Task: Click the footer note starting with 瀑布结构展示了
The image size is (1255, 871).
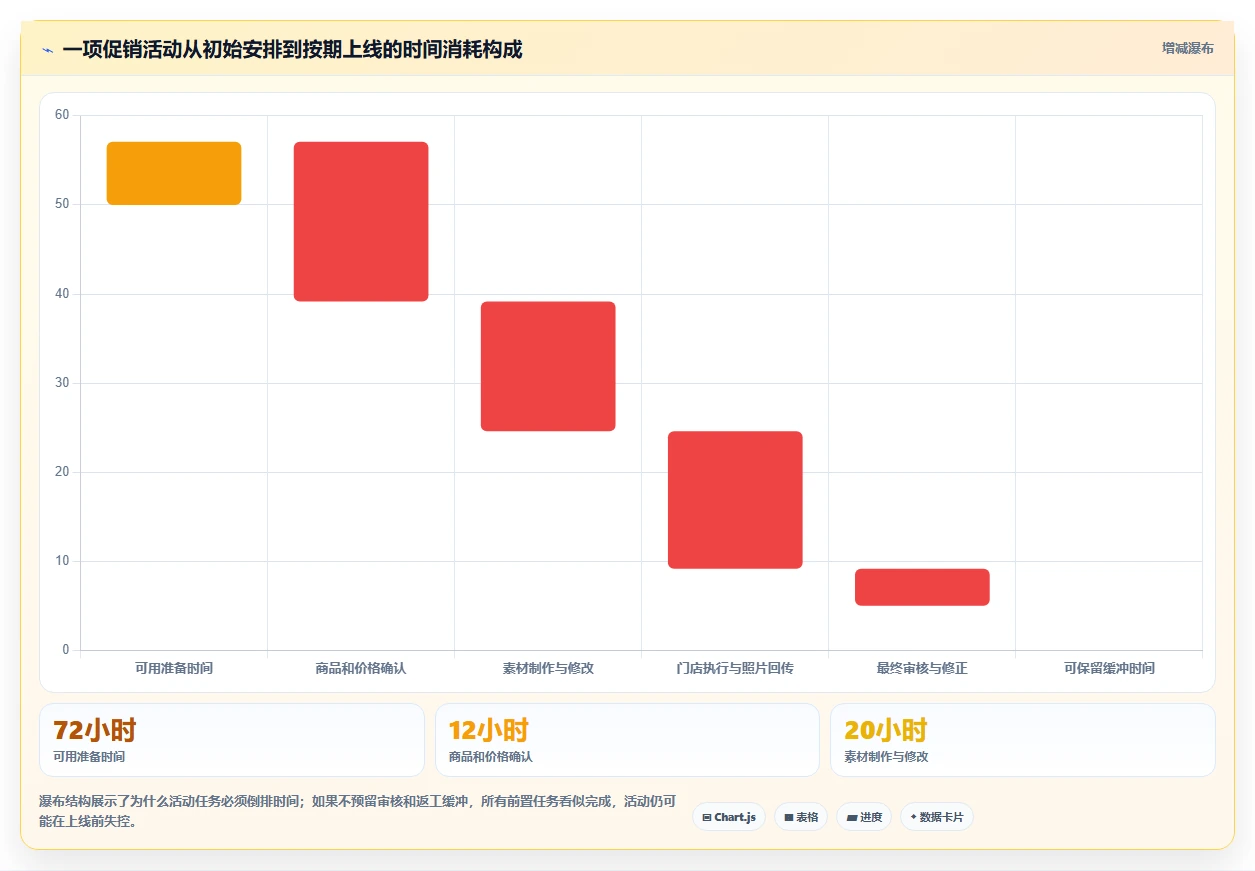Action: pos(358,811)
